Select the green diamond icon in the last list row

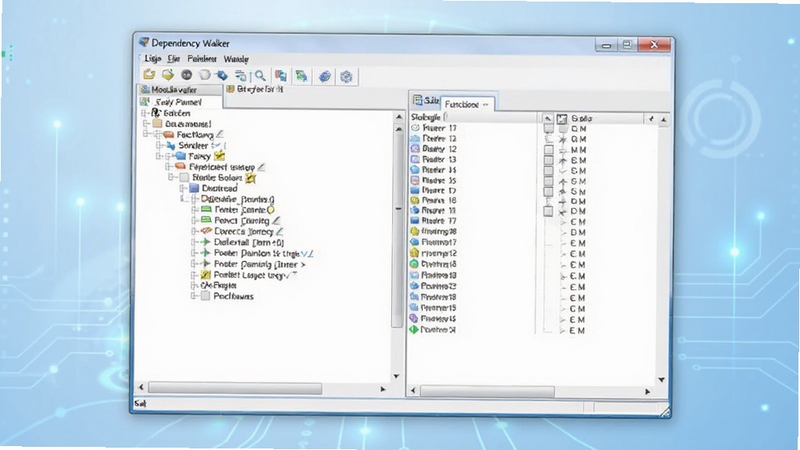(x=414, y=330)
